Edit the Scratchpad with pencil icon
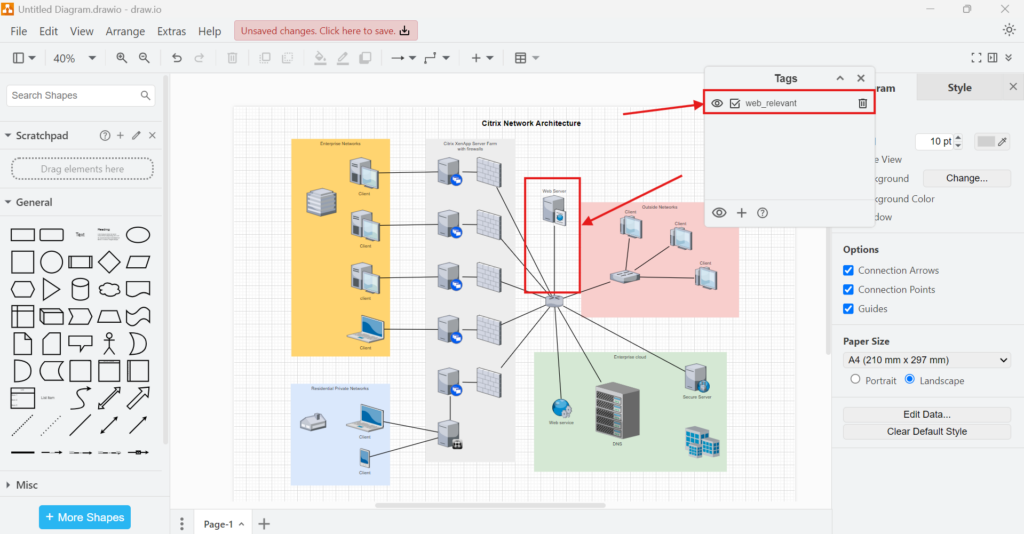Screen dimensions: 1024x534 (136, 135)
